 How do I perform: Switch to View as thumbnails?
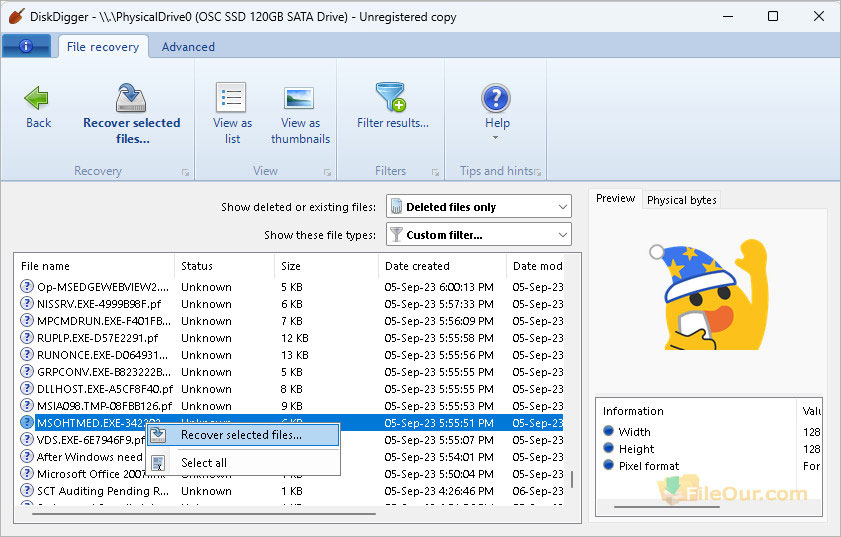(x=300, y=114)
